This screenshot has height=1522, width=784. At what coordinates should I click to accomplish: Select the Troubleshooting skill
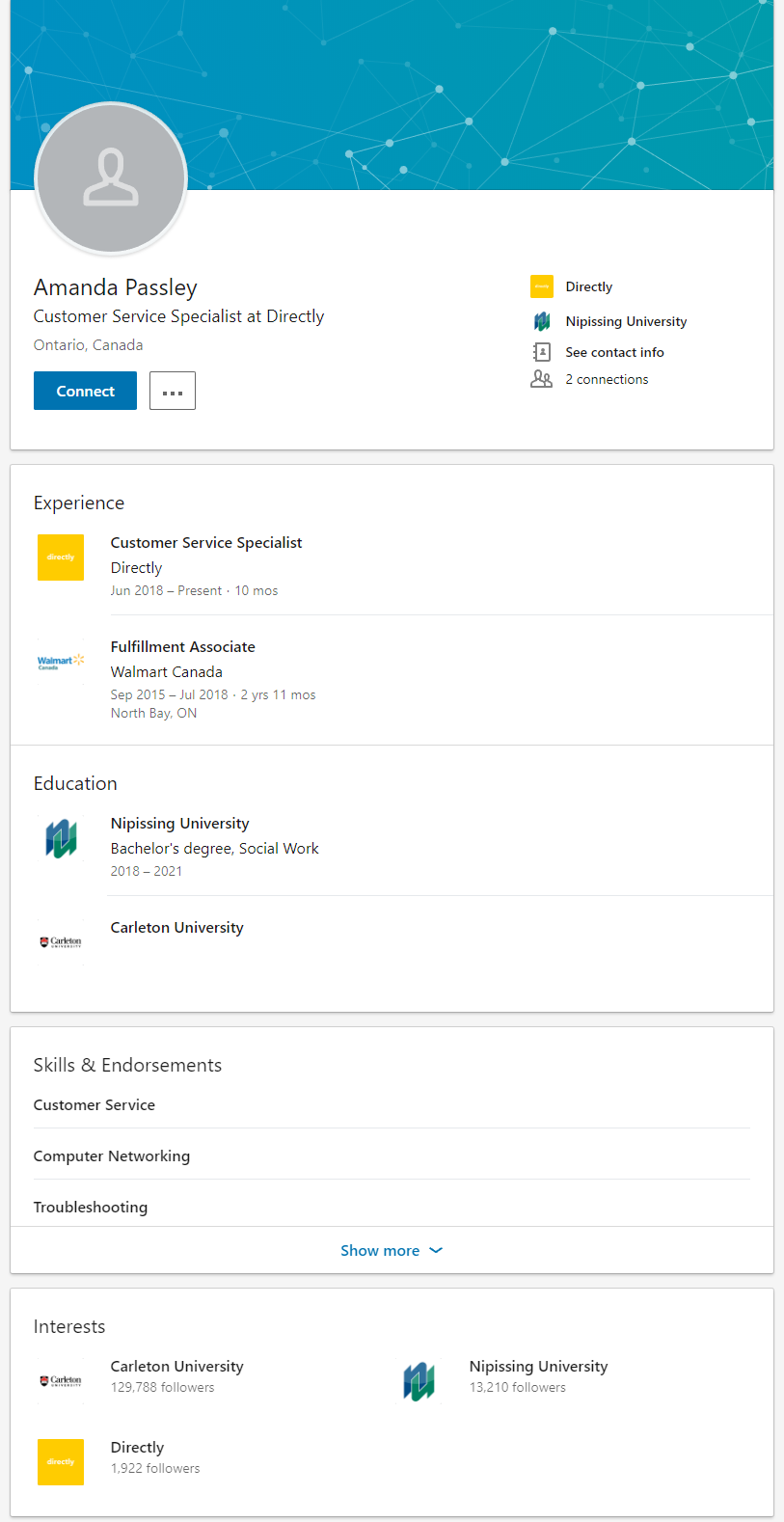tap(91, 1208)
